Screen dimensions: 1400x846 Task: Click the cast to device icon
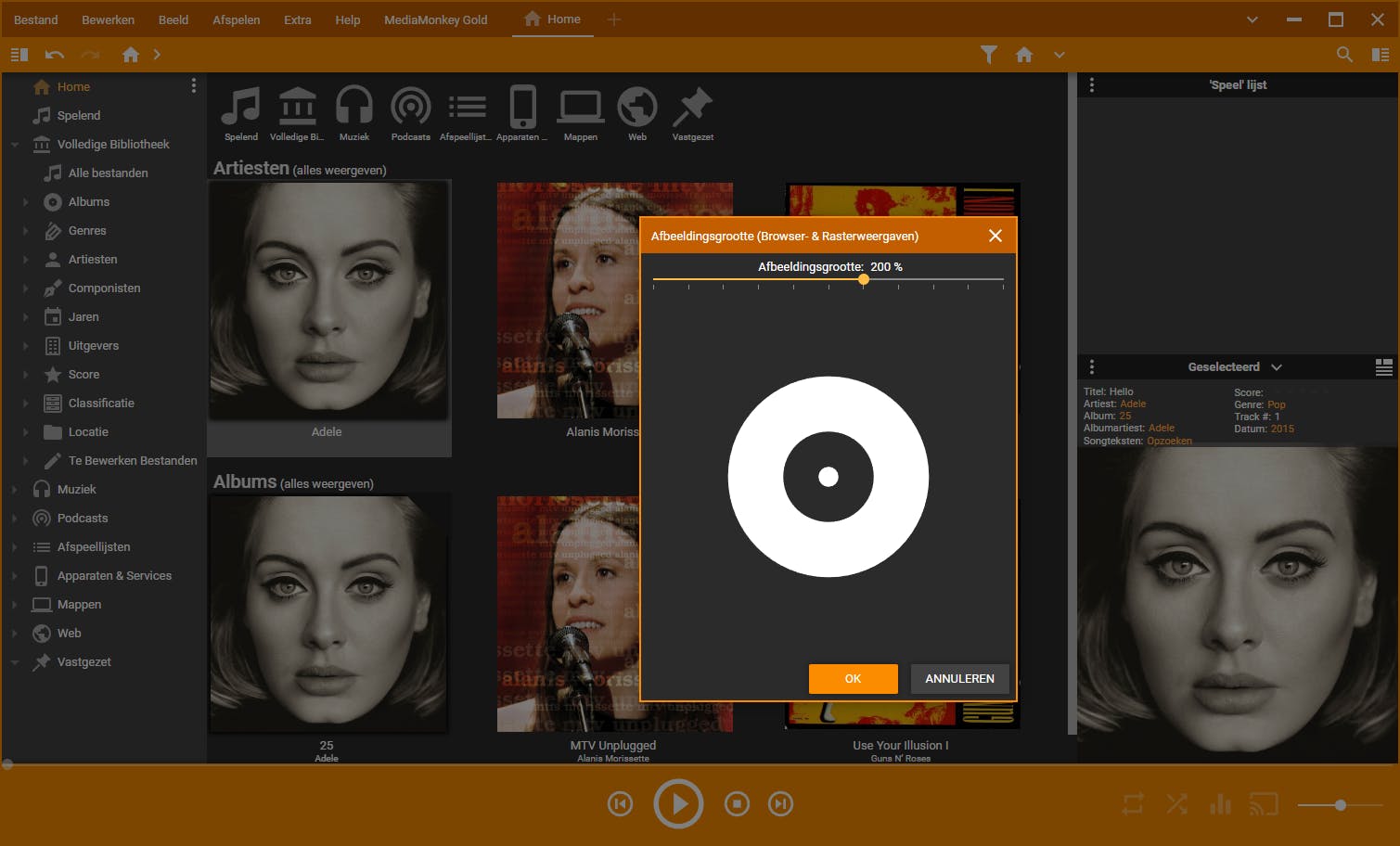1264,803
